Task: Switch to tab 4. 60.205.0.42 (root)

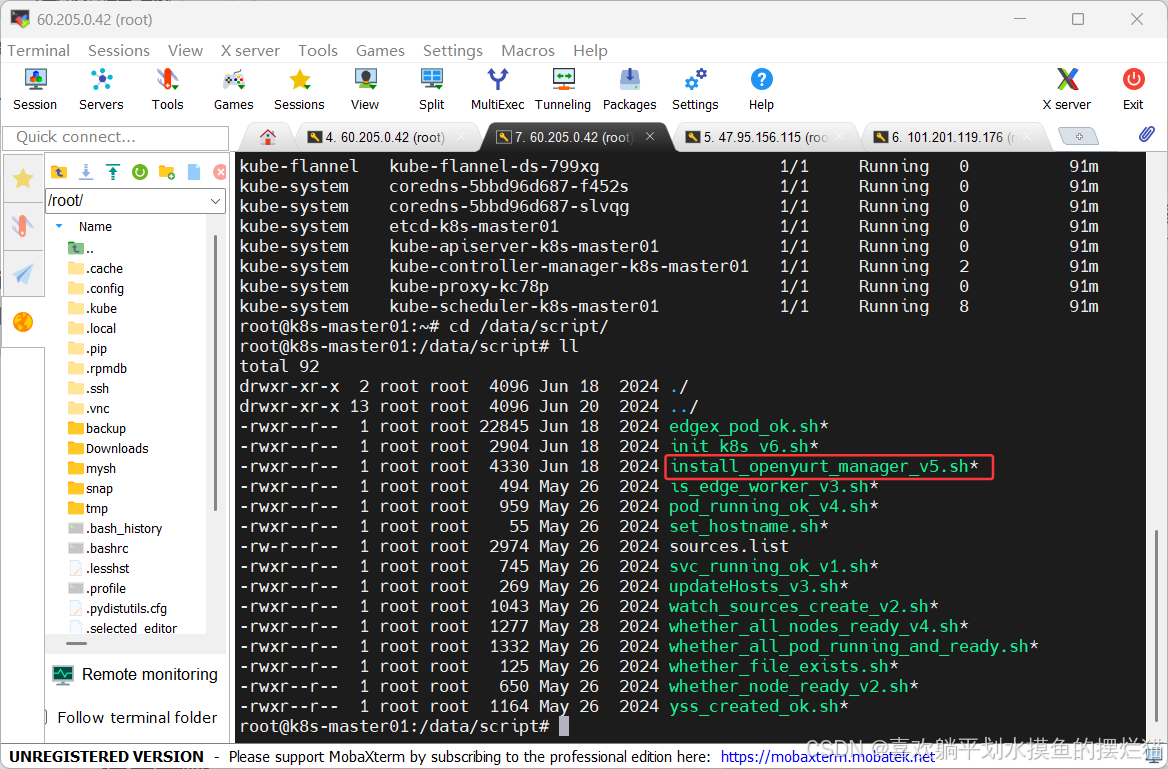Action: [x=386, y=137]
